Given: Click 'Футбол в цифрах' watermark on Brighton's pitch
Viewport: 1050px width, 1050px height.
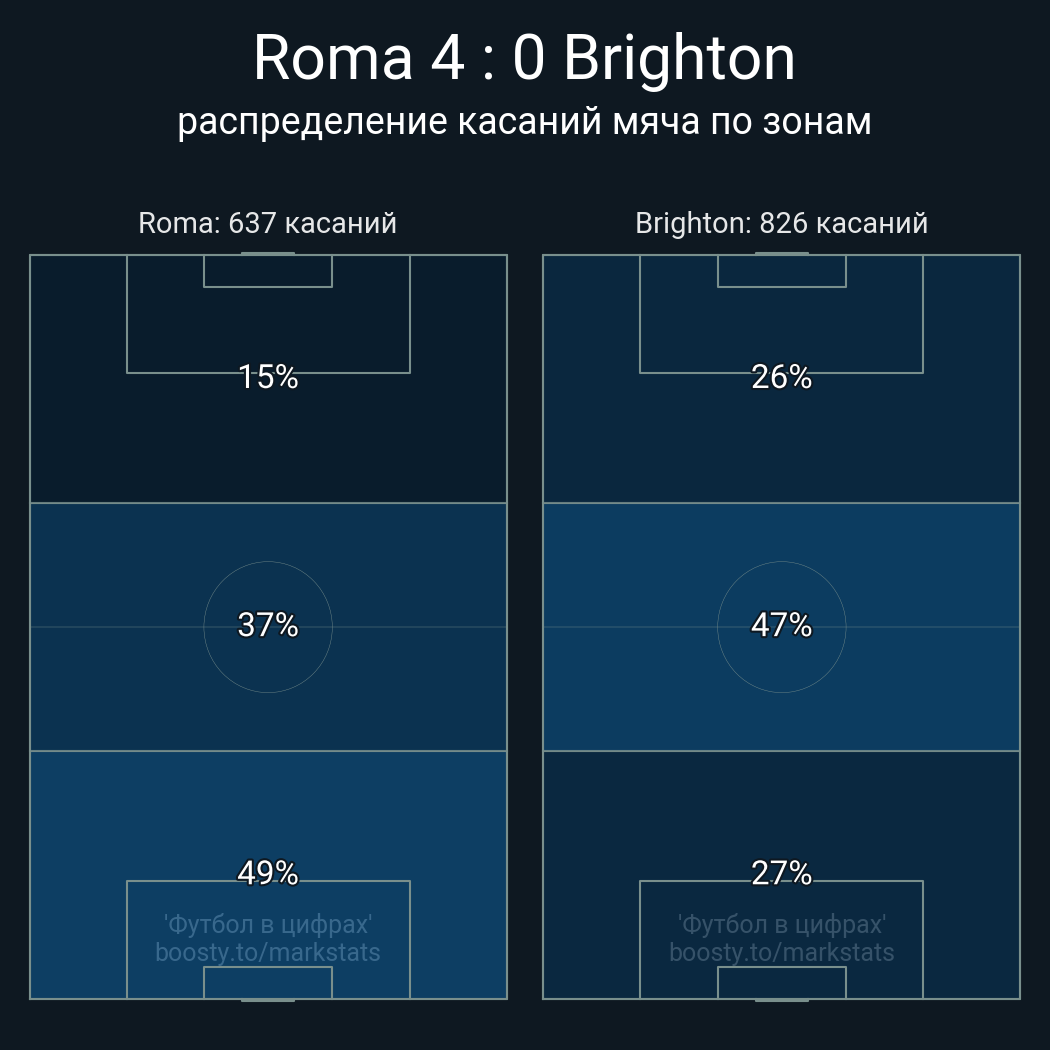Looking at the screenshot, I should 781,923.
